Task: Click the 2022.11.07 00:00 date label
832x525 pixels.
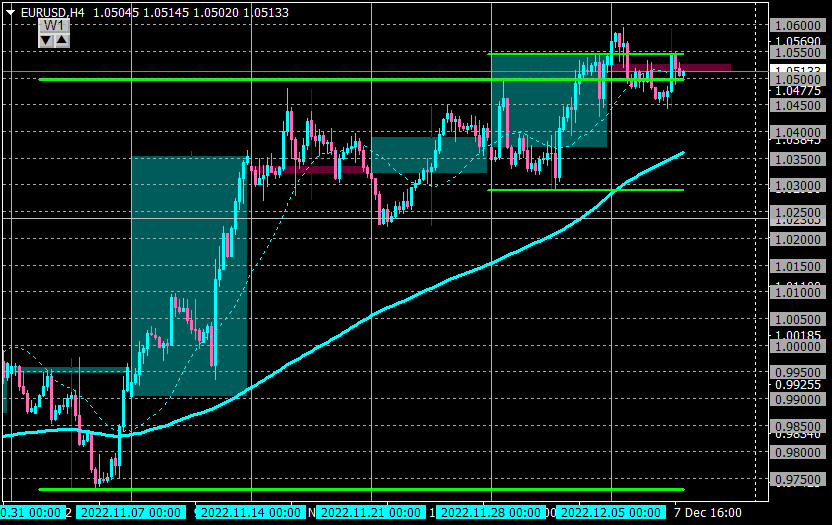Action: [x=131, y=513]
